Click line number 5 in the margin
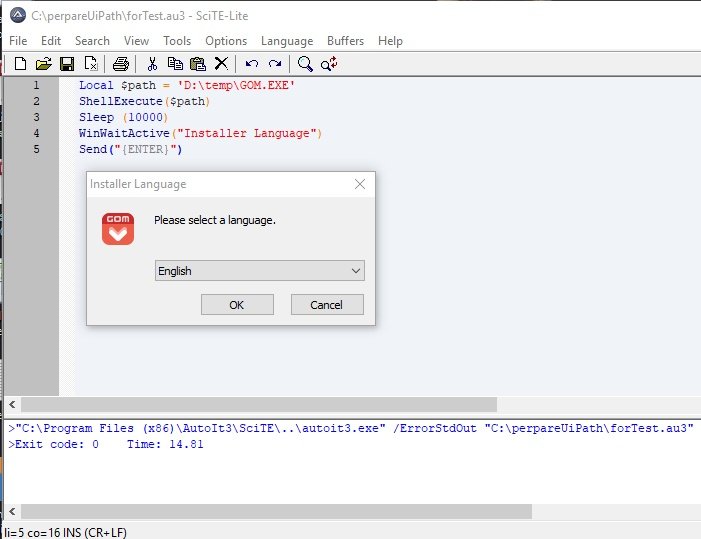Image resolution: width=701 pixels, height=539 pixels. 36,149
